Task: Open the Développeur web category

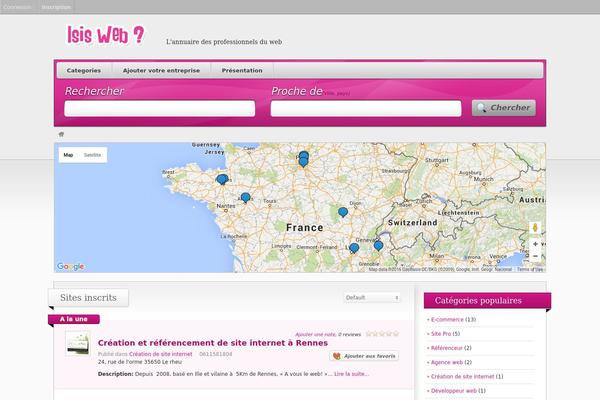Action: (x=453, y=391)
